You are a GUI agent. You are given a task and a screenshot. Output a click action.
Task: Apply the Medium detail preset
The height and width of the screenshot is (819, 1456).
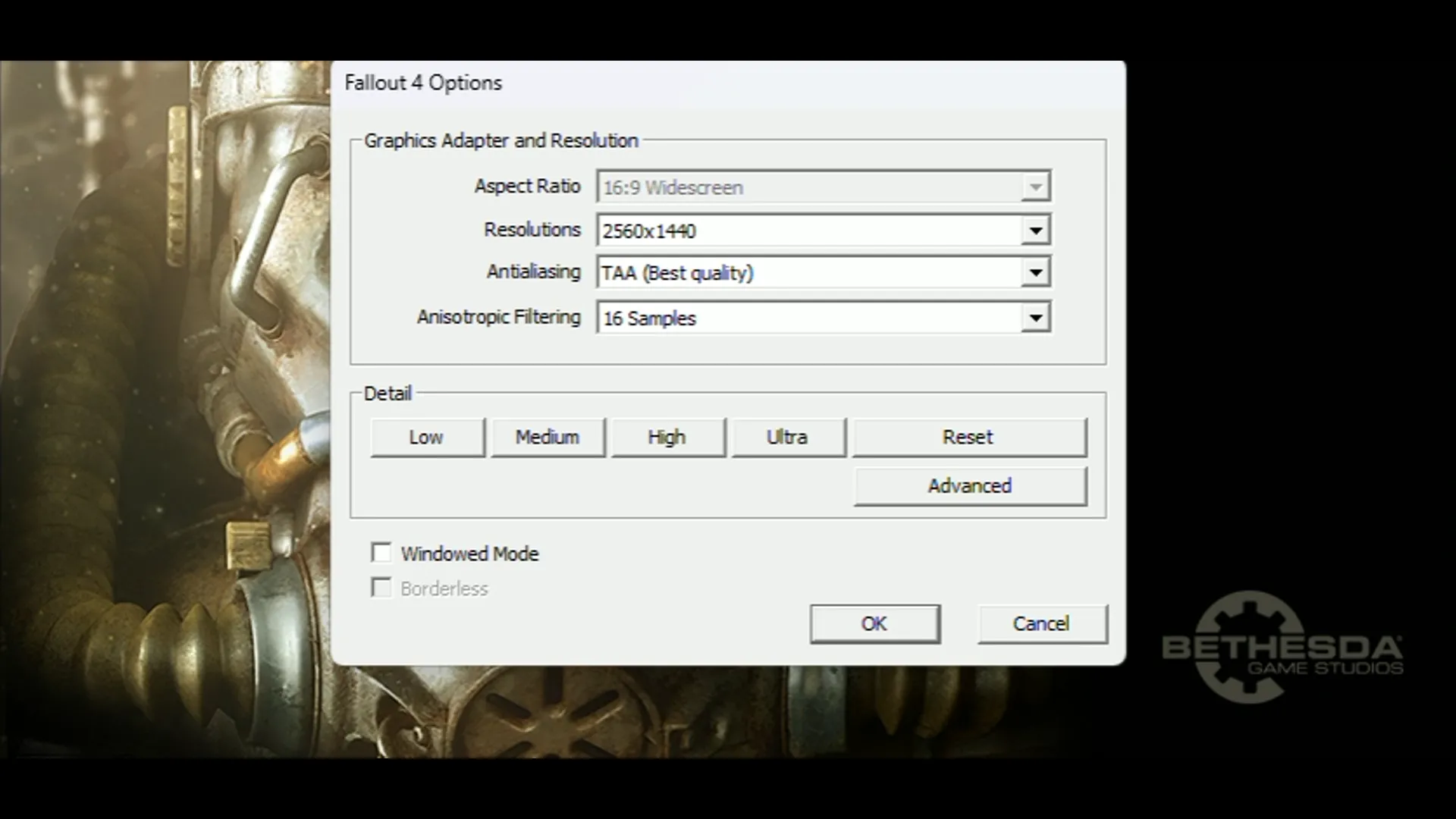pyautogui.click(x=548, y=438)
